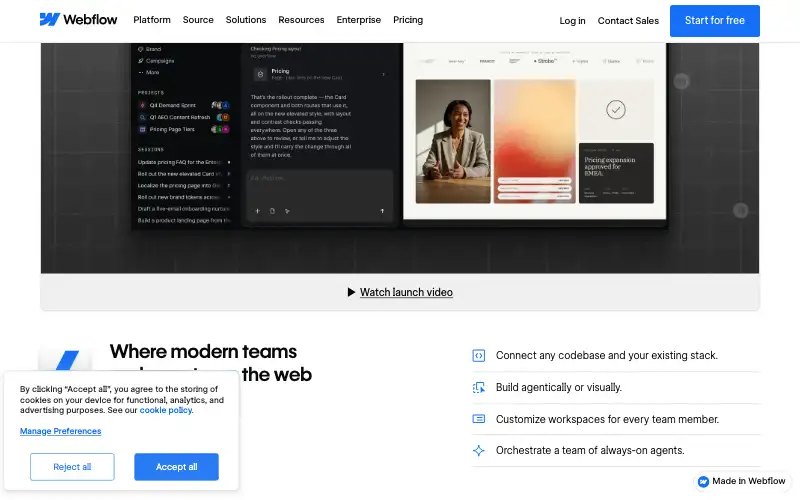Click the Q4 Demand Sprint member avatars
The width and height of the screenshot is (800, 500).
click(x=220, y=105)
